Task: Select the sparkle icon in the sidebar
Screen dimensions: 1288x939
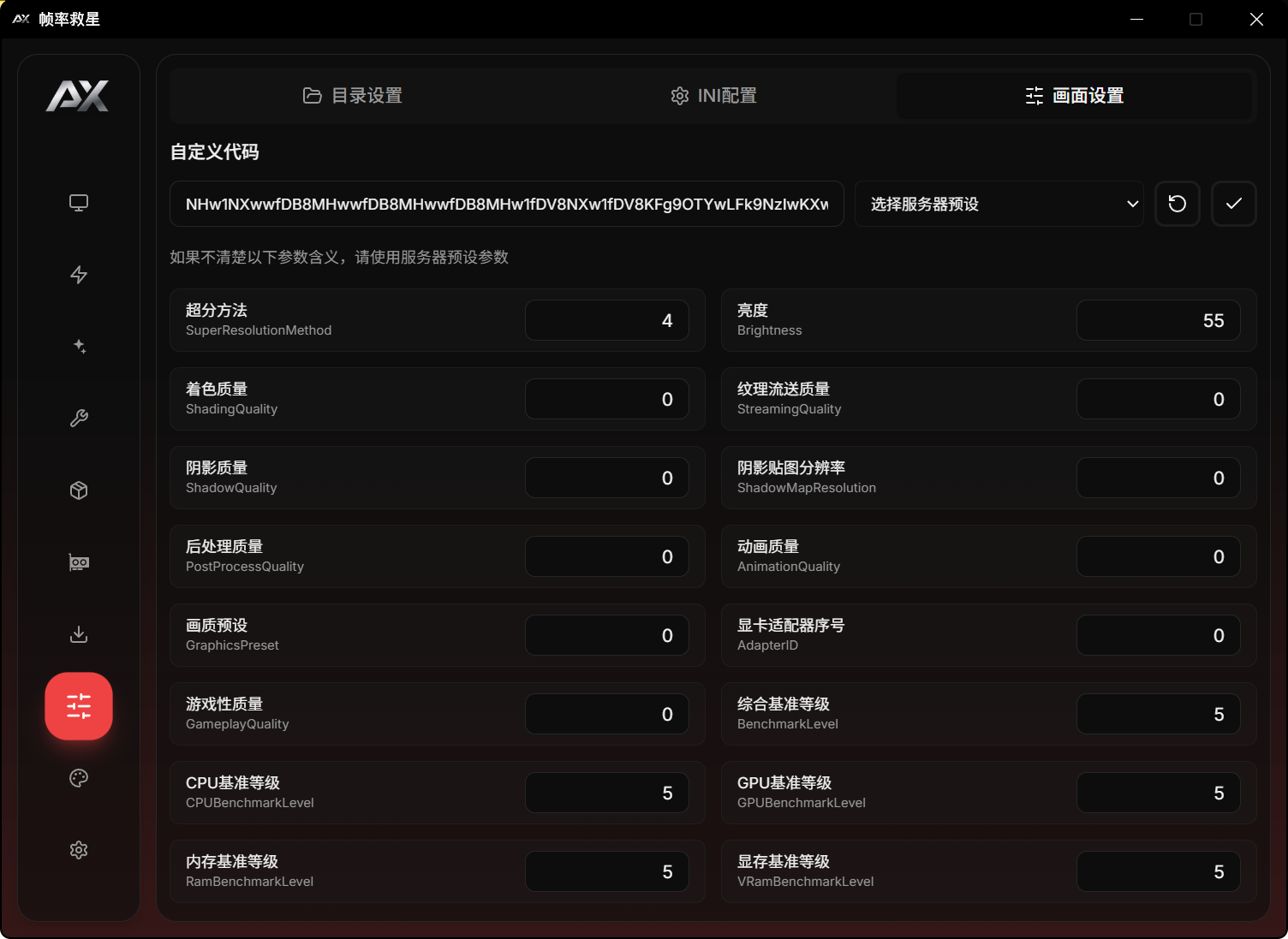Action: point(79,347)
